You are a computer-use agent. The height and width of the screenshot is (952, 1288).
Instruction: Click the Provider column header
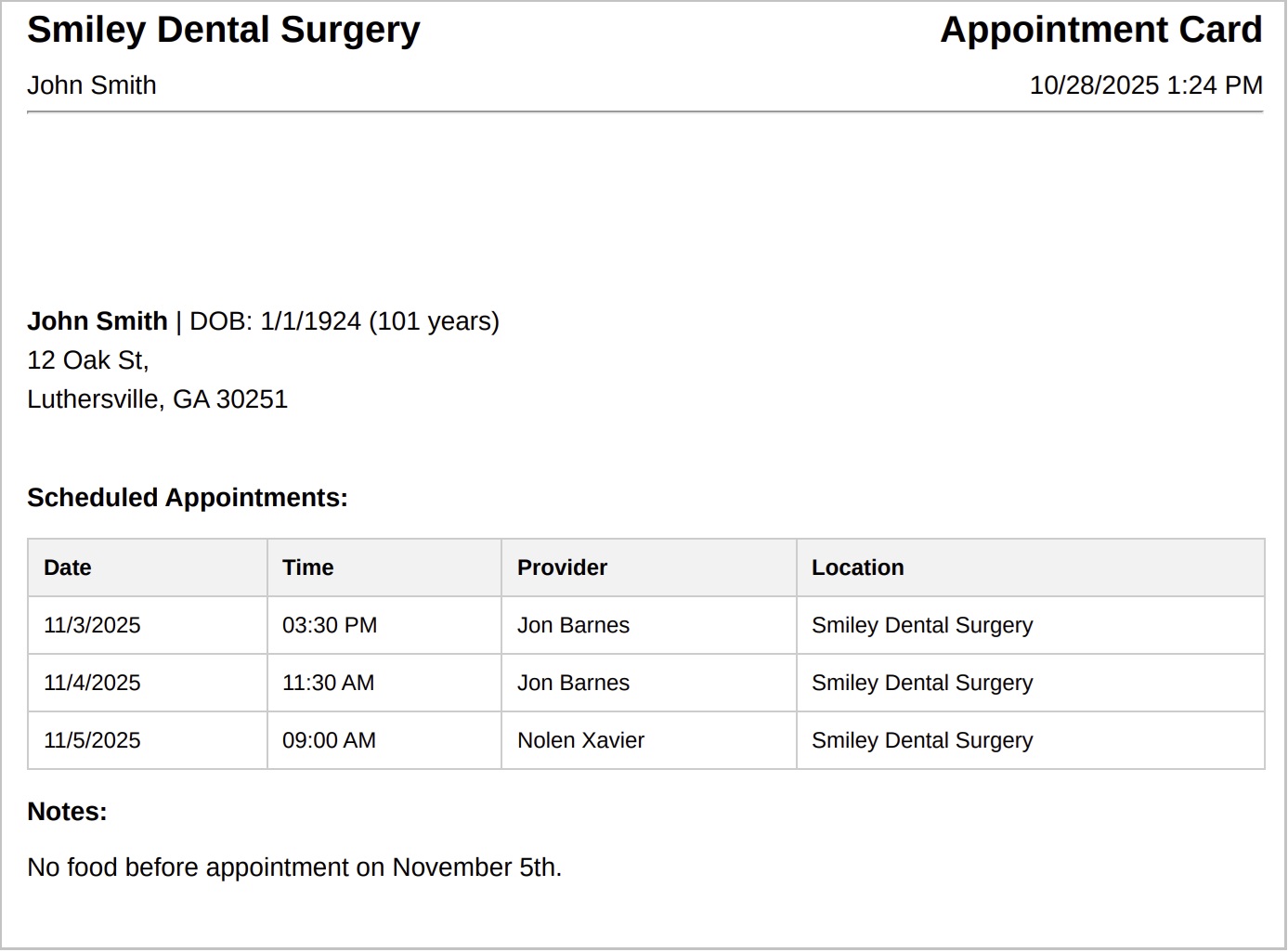[x=562, y=567]
